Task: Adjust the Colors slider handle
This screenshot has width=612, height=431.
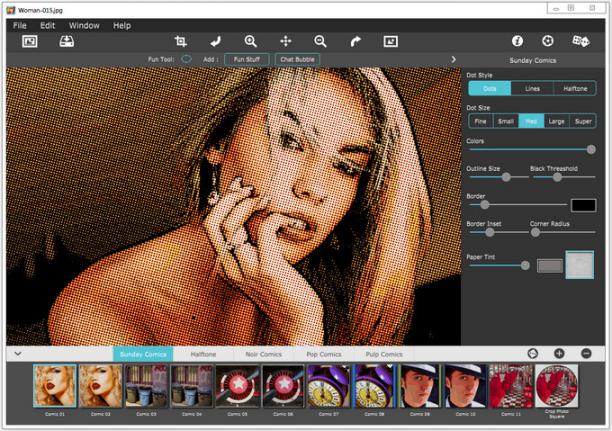Action: pos(591,149)
